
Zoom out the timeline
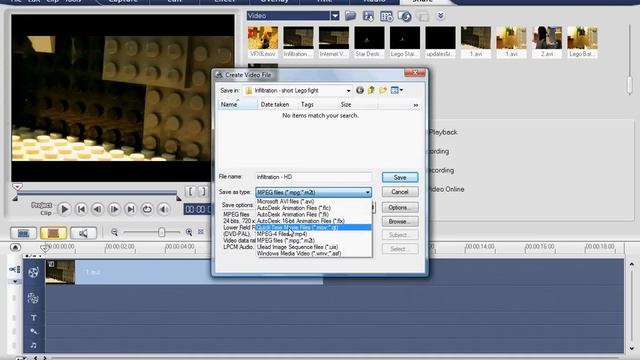point(115,232)
